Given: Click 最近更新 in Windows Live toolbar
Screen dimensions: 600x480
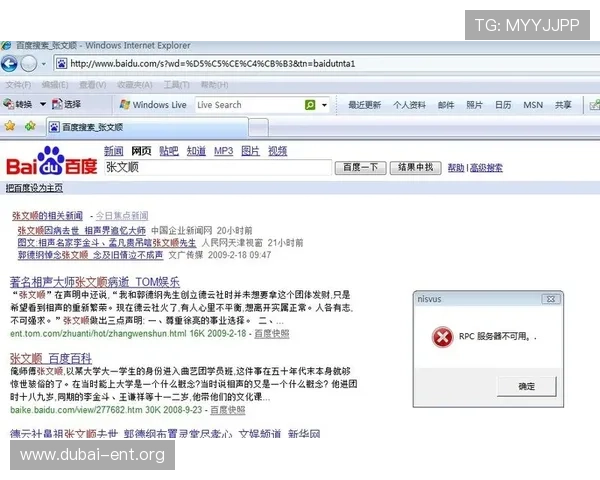Looking at the screenshot, I should click(x=364, y=104).
